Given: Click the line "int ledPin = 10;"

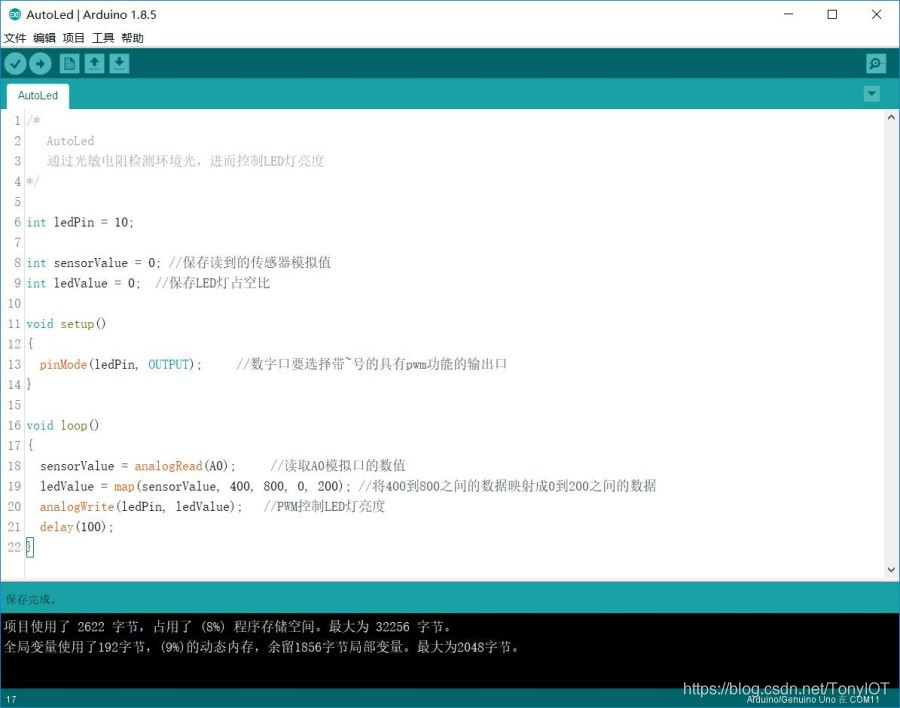Looking at the screenshot, I should [x=80, y=222].
